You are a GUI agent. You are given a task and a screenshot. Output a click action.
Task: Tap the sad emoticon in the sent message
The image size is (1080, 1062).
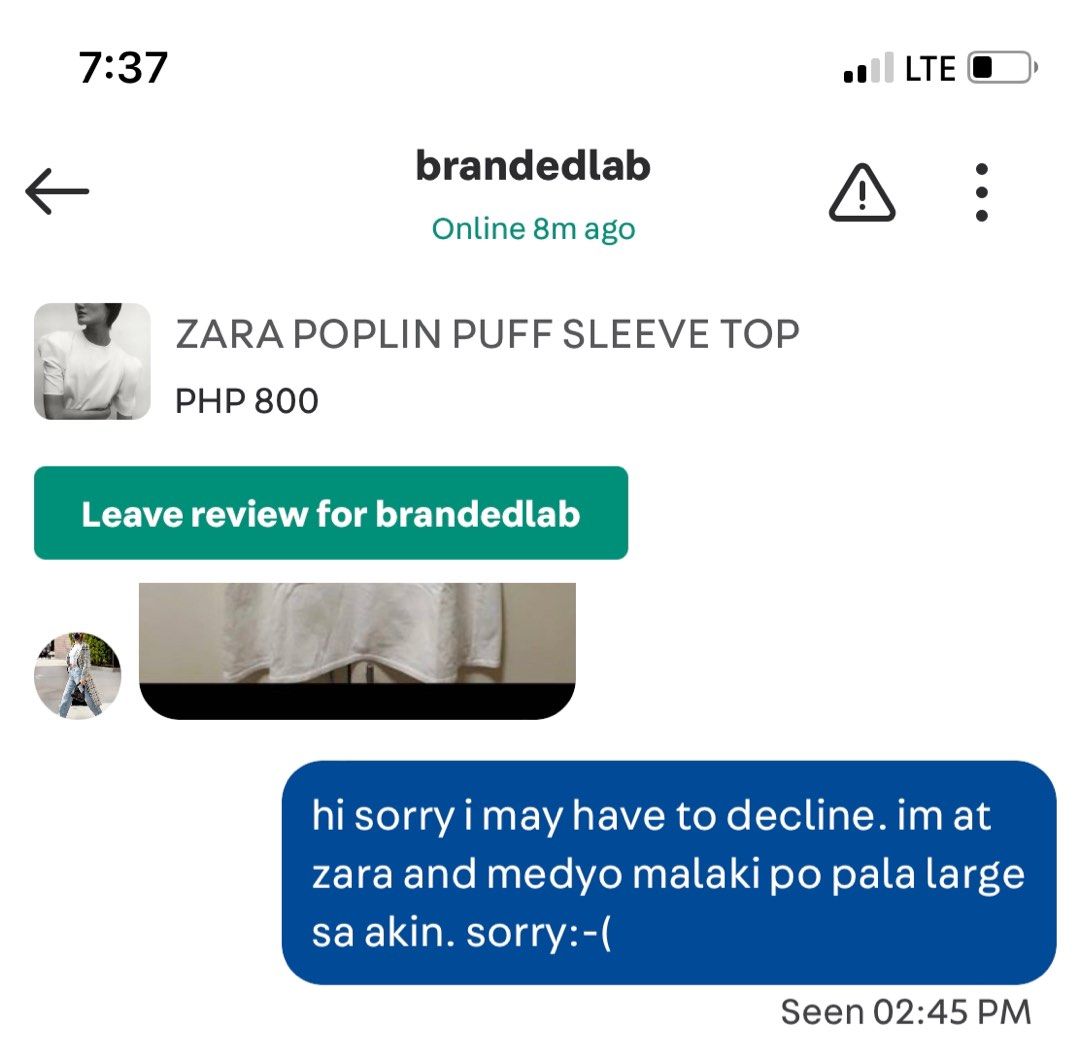(590, 933)
